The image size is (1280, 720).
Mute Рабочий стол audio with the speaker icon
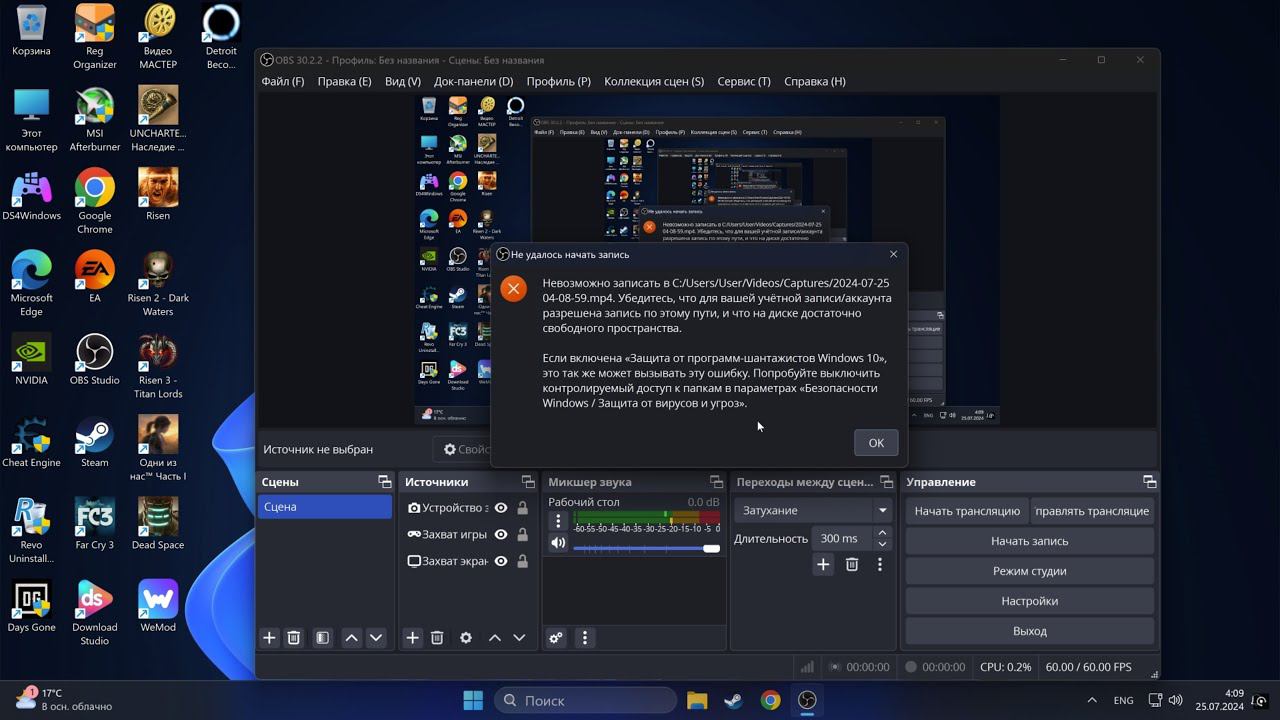(558, 543)
